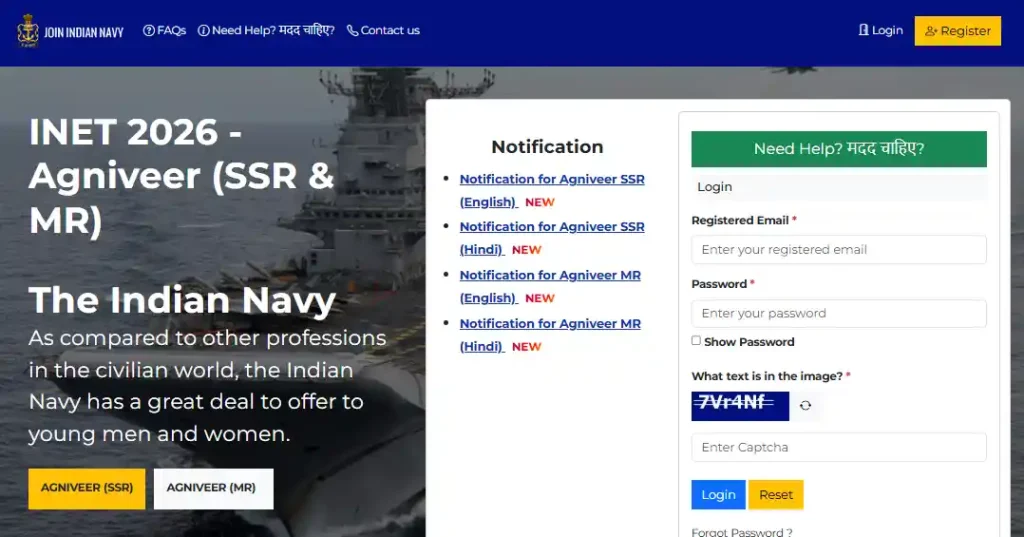1024x537 pixels.
Task: Refresh the captcha image
Action: coord(805,406)
